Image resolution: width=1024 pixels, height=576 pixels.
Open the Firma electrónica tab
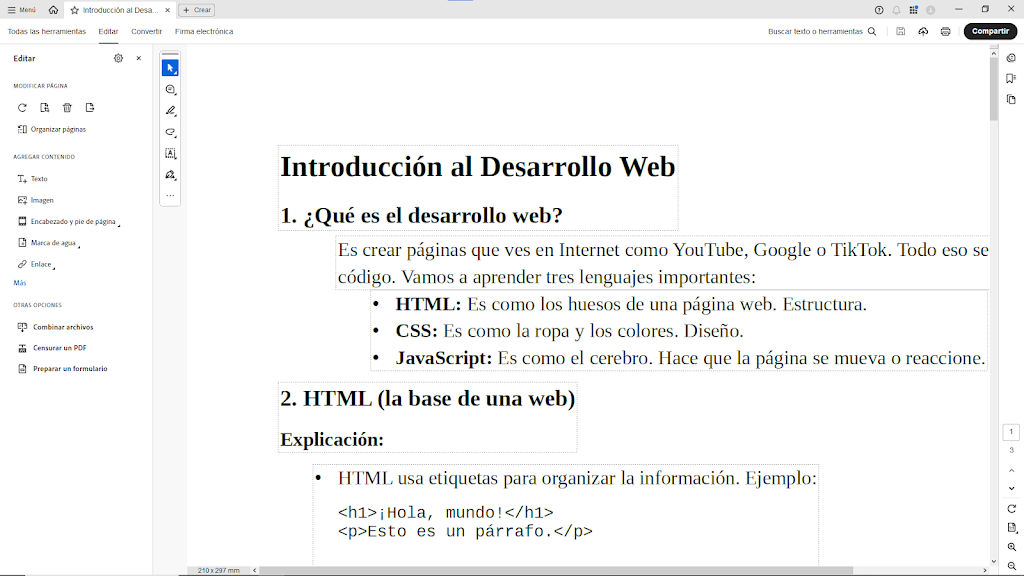(204, 32)
